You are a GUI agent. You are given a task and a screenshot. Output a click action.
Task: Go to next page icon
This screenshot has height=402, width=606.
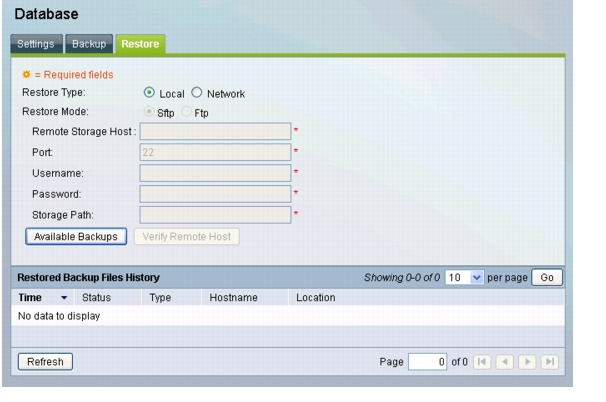tap(527, 362)
